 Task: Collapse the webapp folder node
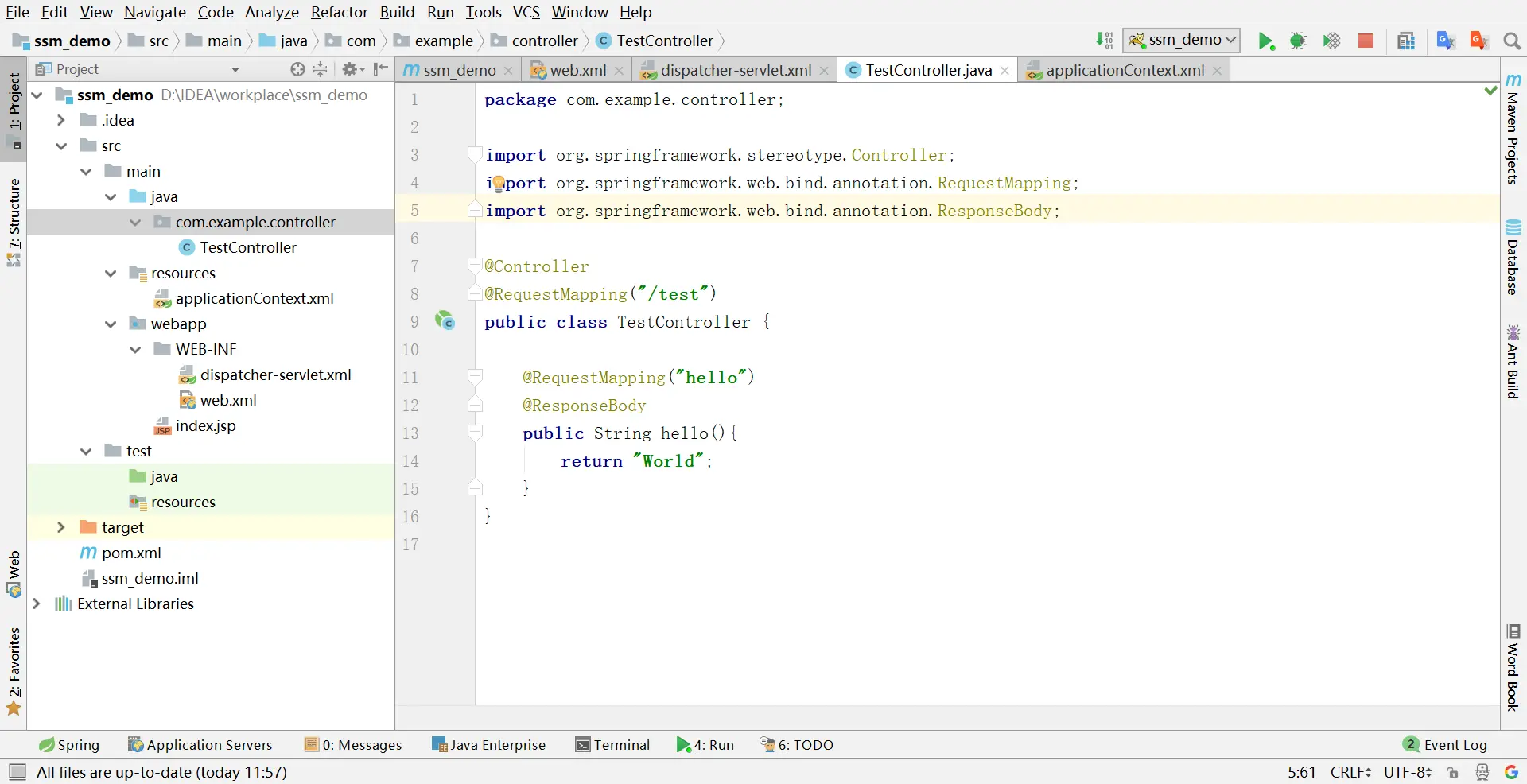[x=111, y=324]
